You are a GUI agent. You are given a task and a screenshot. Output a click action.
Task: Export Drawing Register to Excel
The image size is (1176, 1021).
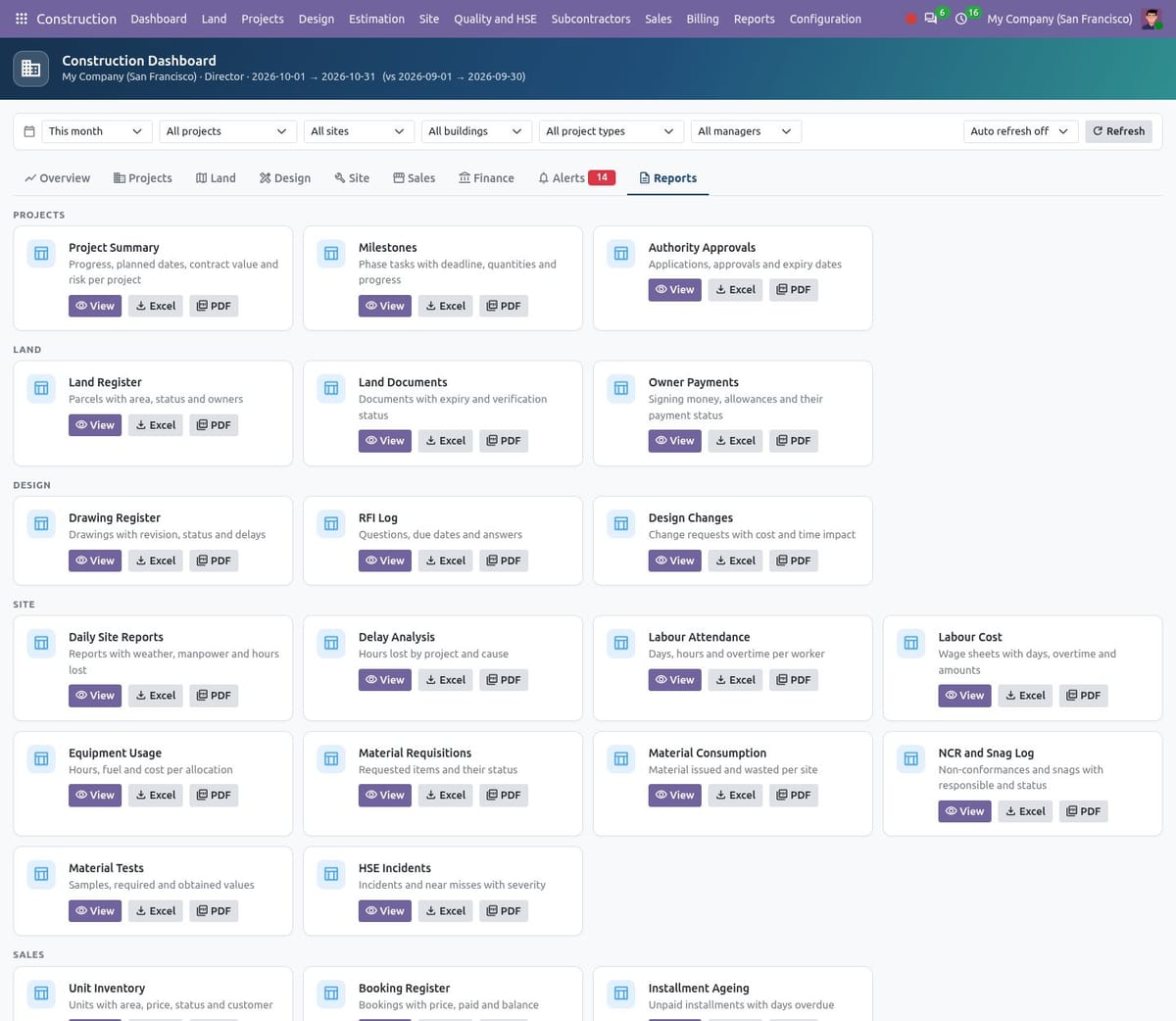click(x=155, y=560)
